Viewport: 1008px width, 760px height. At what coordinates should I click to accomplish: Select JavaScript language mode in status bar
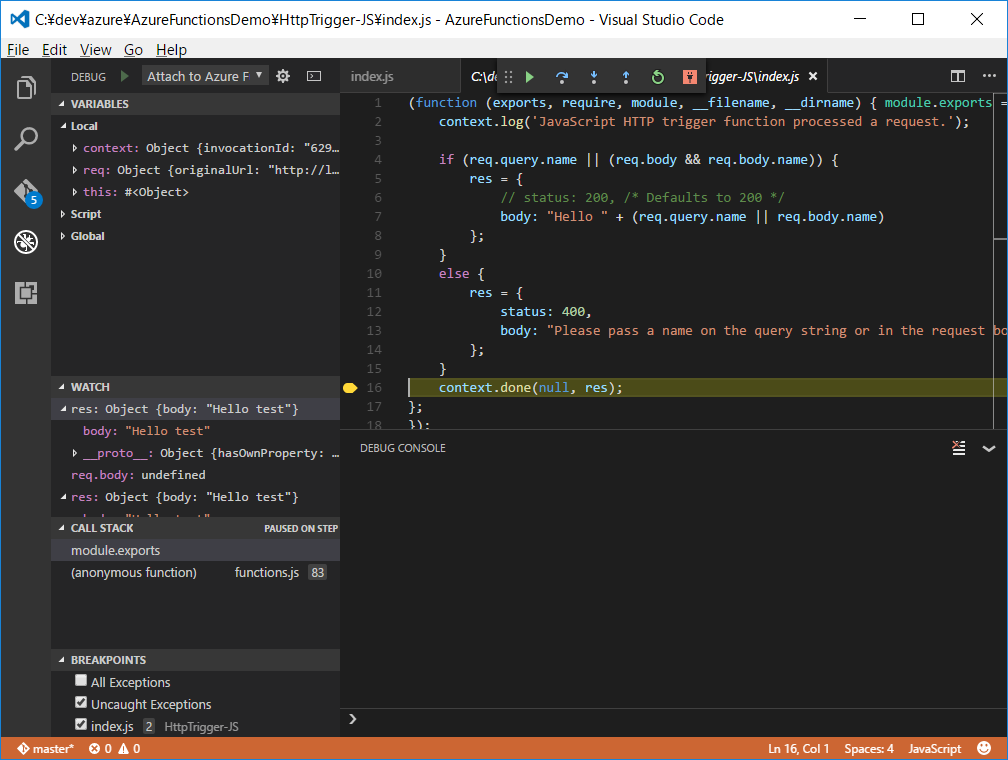[934, 747]
